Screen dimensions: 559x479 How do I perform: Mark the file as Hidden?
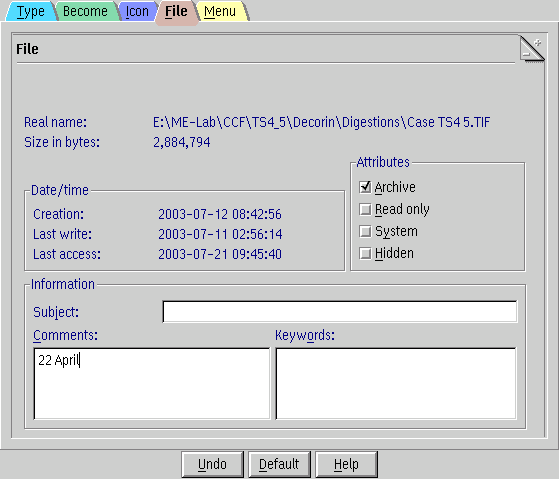[x=365, y=253]
